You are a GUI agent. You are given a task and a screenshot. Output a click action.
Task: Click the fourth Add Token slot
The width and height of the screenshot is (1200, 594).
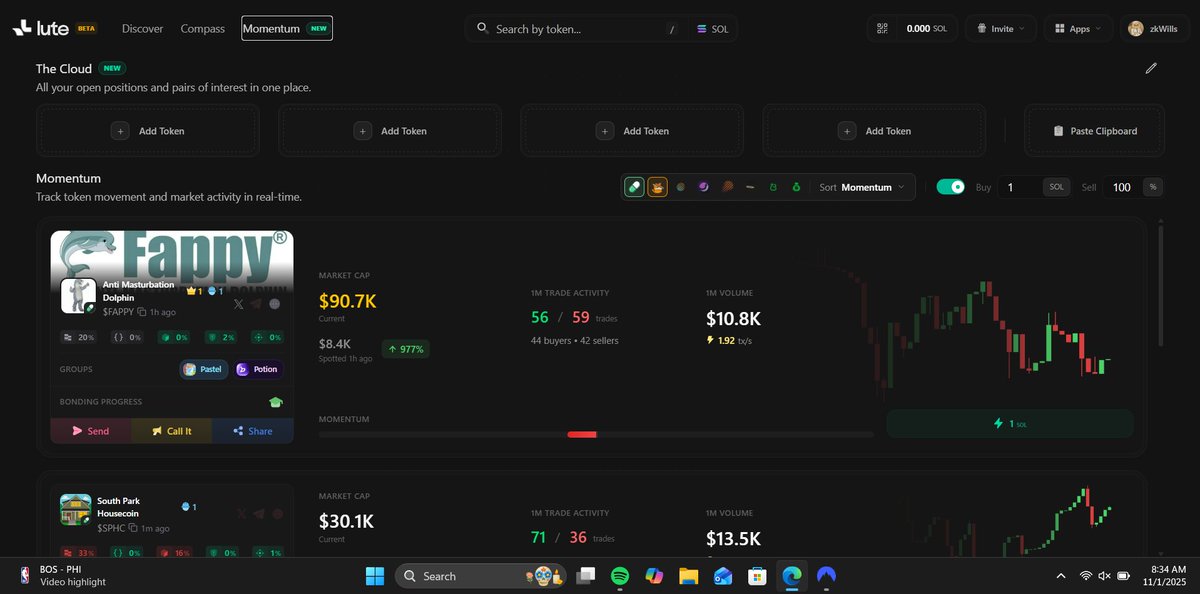pyautogui.click(x=874, y=131)
